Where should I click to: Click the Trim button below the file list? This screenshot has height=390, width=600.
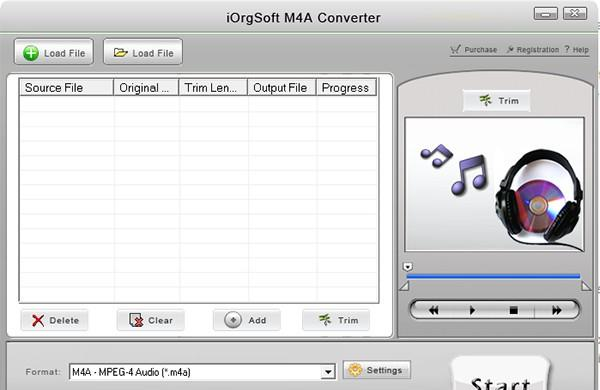pos(336,320)
